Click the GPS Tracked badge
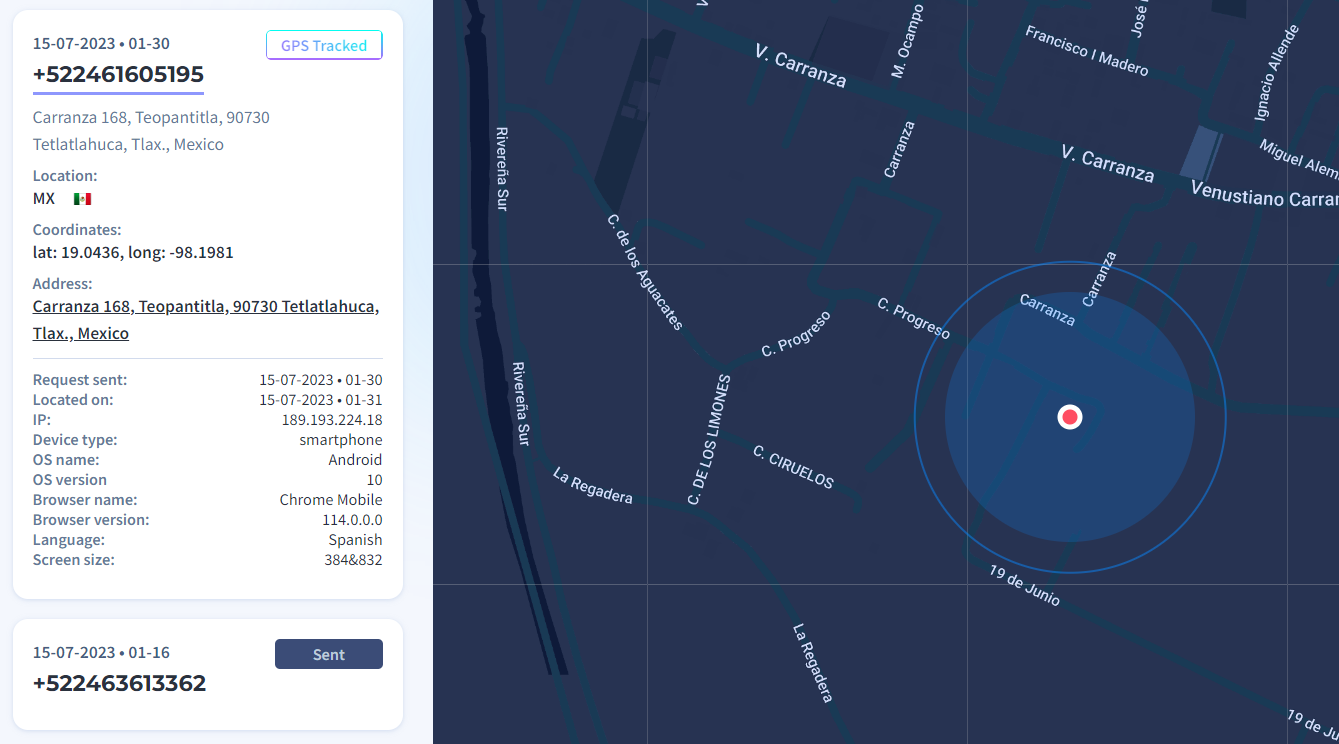 click(324, 46)
